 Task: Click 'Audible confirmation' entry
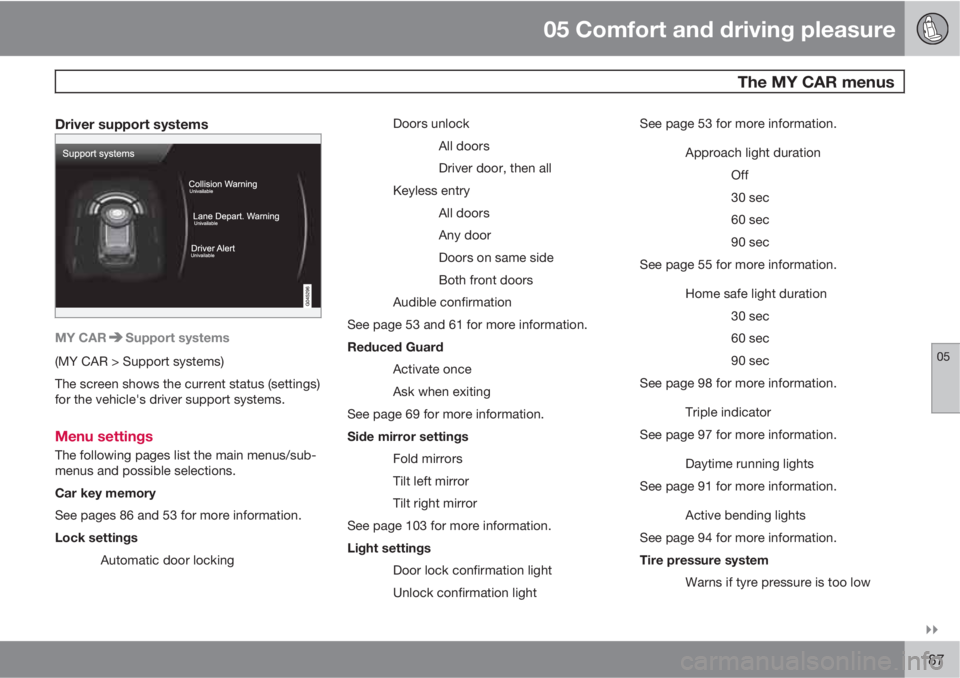click(452, 302)
